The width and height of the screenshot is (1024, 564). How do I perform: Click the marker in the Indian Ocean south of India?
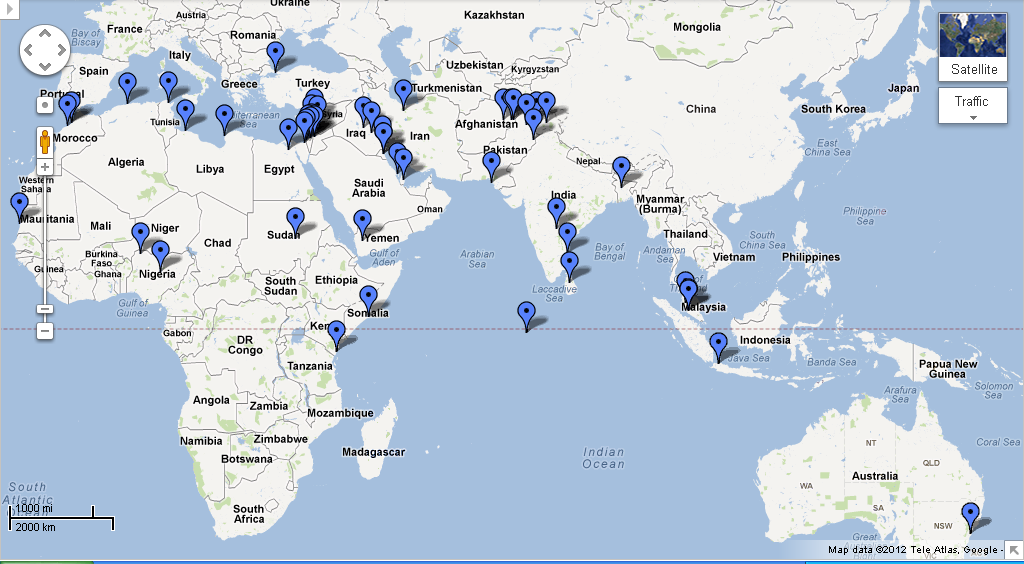pyautogui.click(x=526, y=314)
